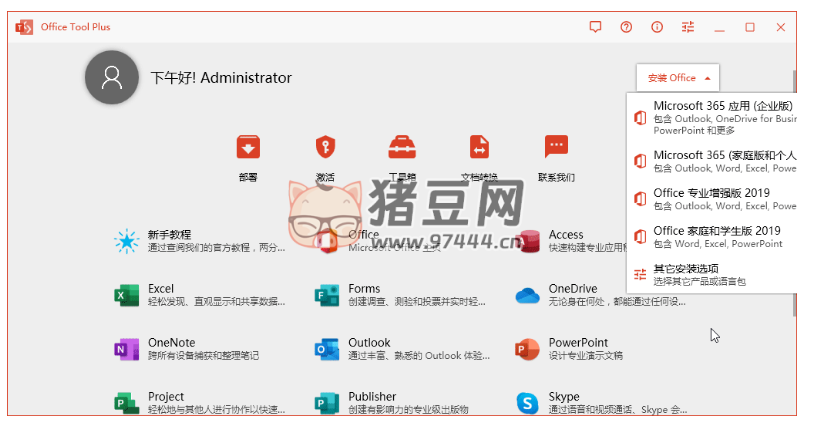The height and width of the screenshot is (426, 814).
Task: Open the feedback message icon in title bar
Action: pyautogui.click(x=595, y=27)
